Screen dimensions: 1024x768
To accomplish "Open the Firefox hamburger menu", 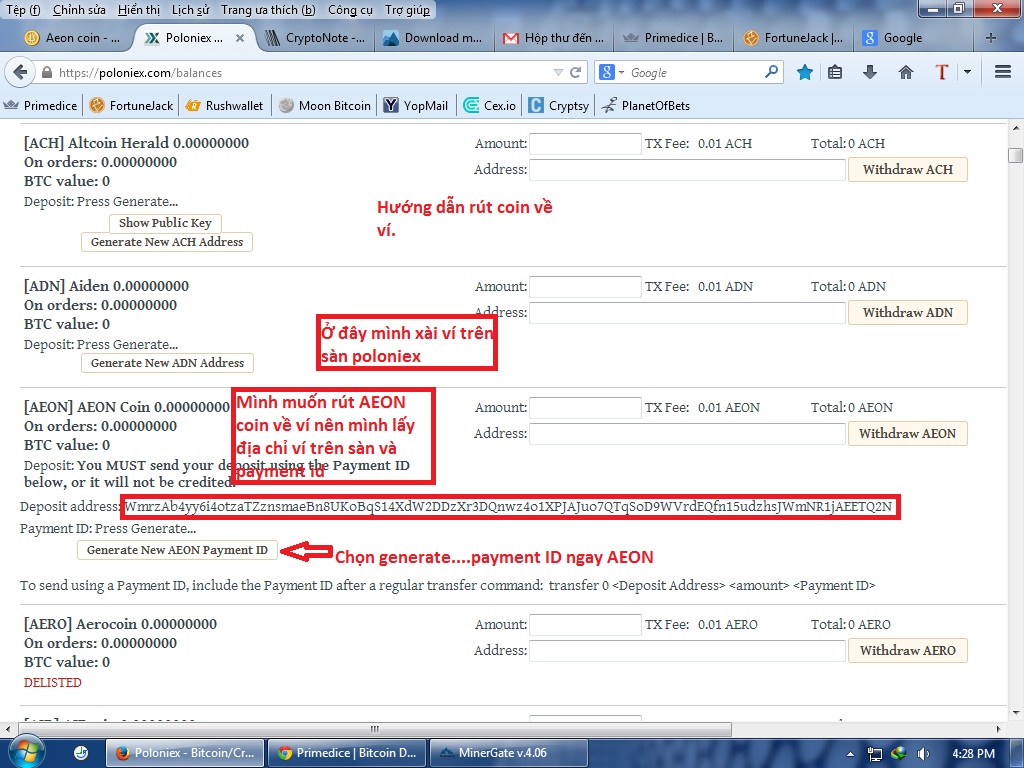I will pyautogui.click(x=1003, y=72).
